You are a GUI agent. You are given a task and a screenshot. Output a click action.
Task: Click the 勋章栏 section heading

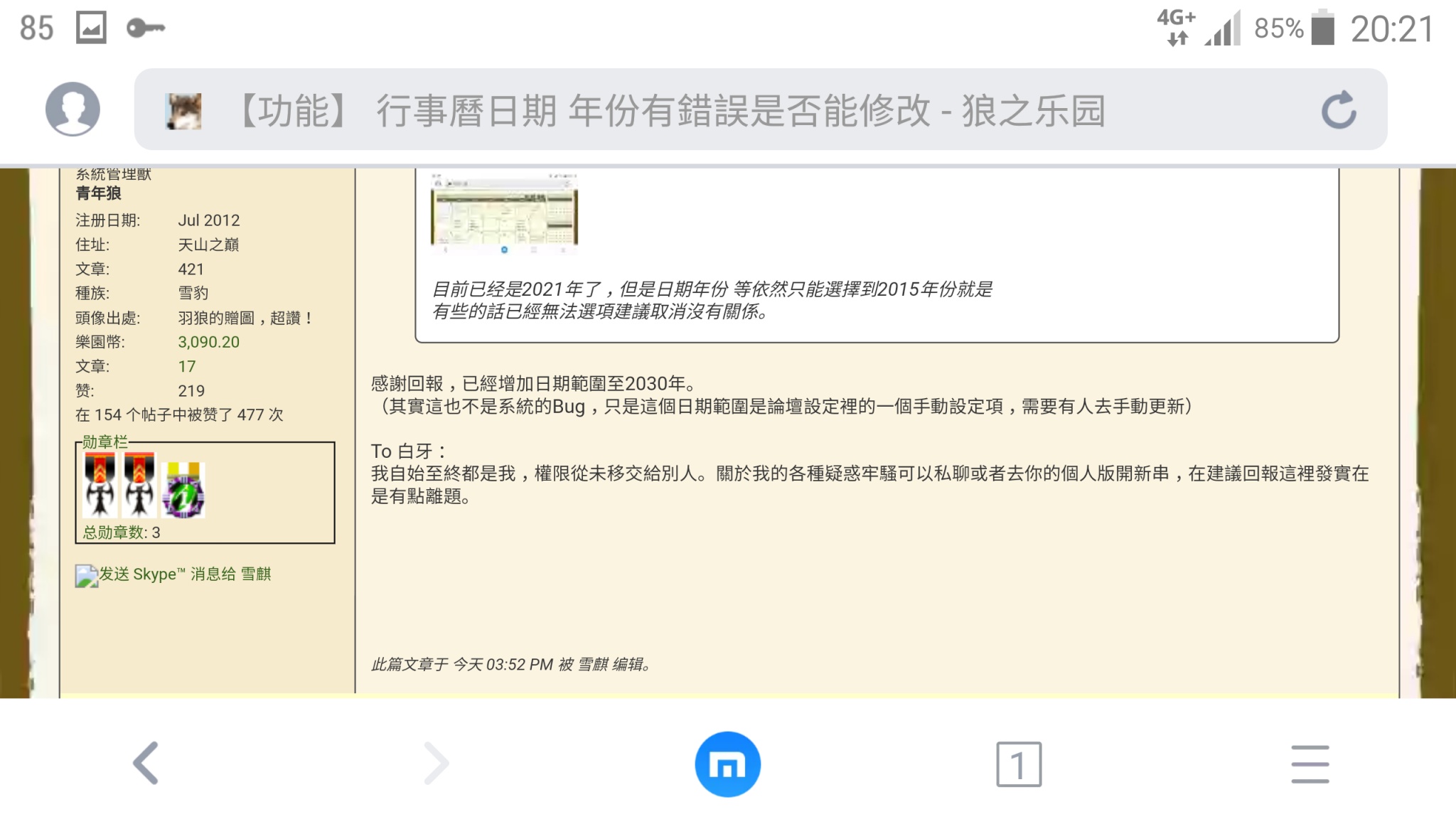pos(105,441)
